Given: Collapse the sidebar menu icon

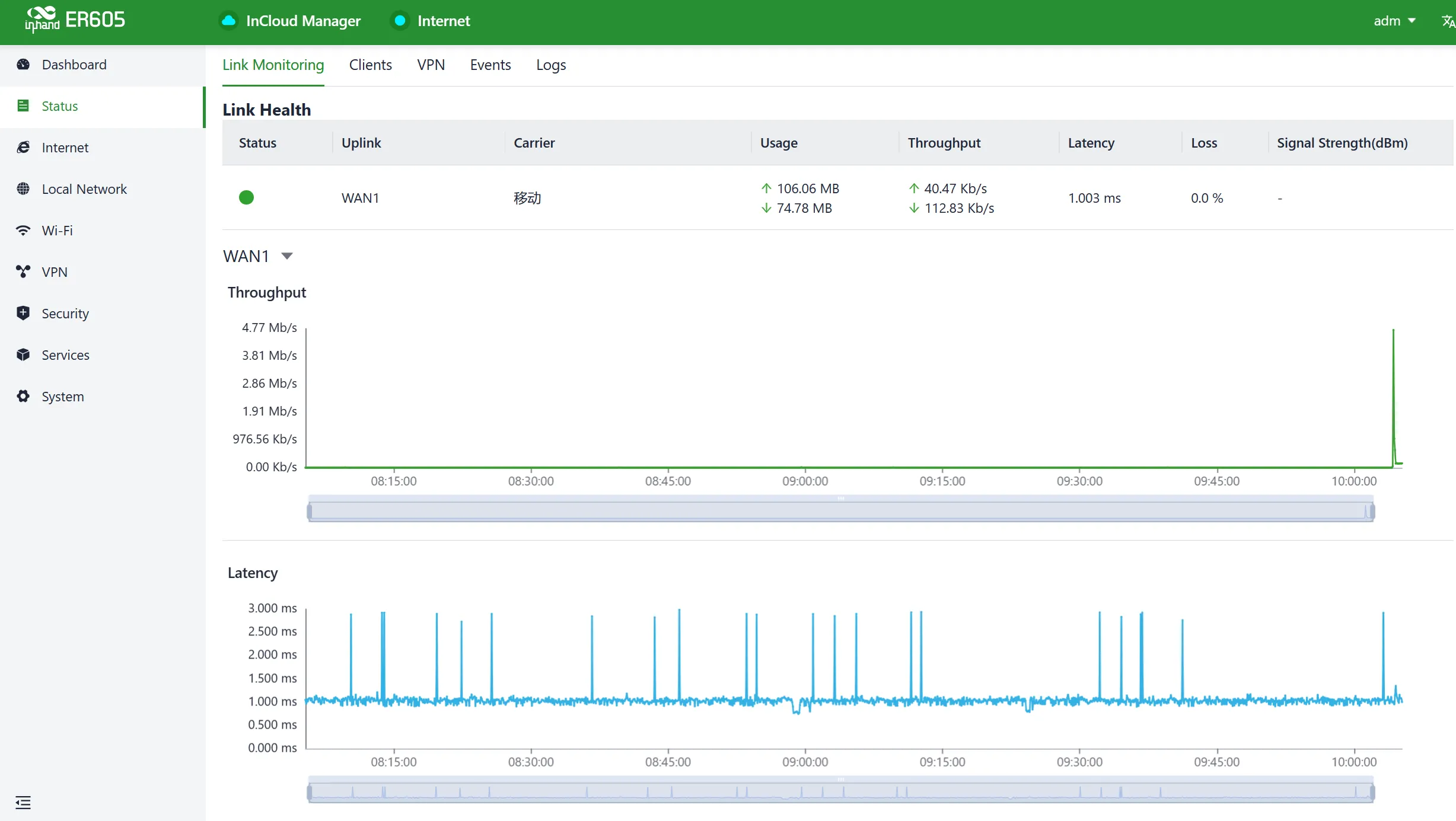Looking at the screenshot, I should click(x=23, y=803).
